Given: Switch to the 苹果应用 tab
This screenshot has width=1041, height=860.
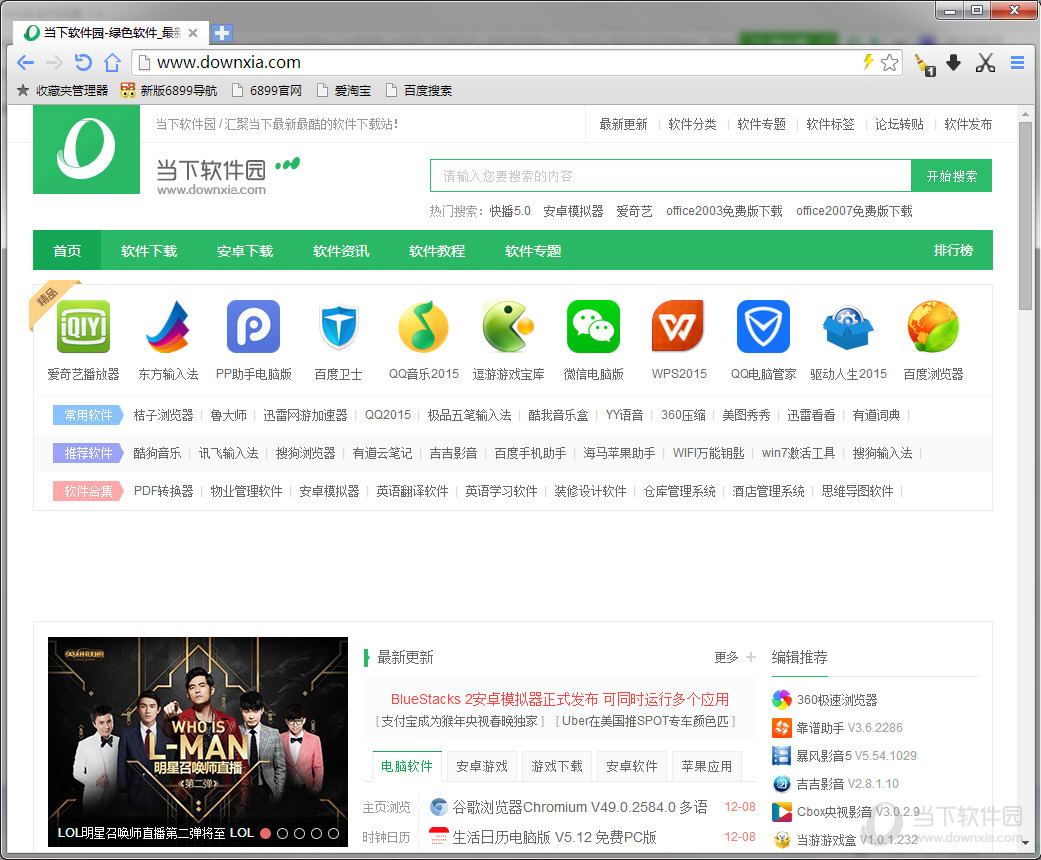Looking at the screenshot, I should (x=706, y=766).
